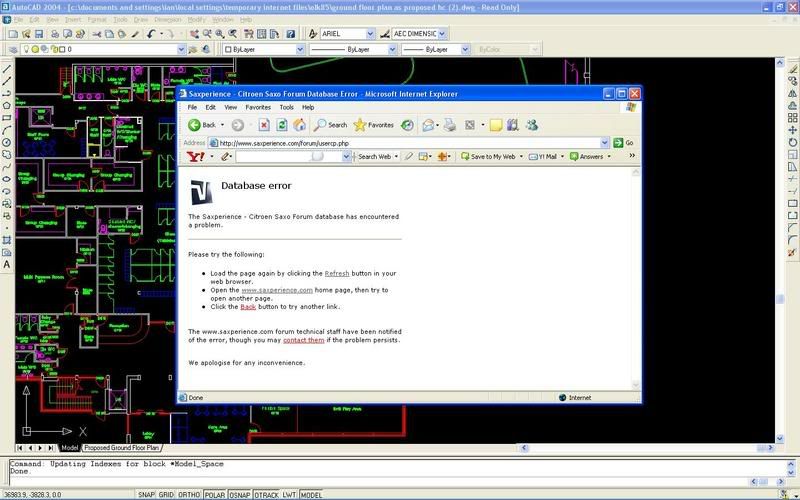Image resolution: width=800 pixels, height=500 pixels.
Task: Click AutoCAD's Zoom Realtime icon
Action: [207, 34]
